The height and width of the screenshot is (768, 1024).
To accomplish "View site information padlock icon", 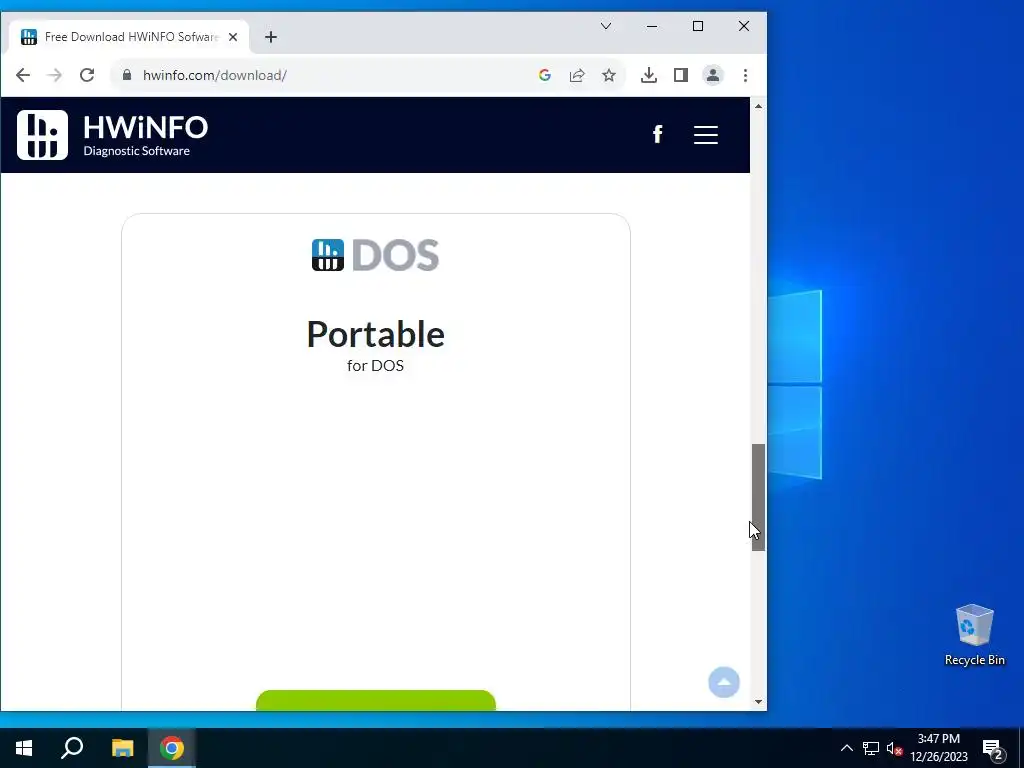I will click(127, 75).
